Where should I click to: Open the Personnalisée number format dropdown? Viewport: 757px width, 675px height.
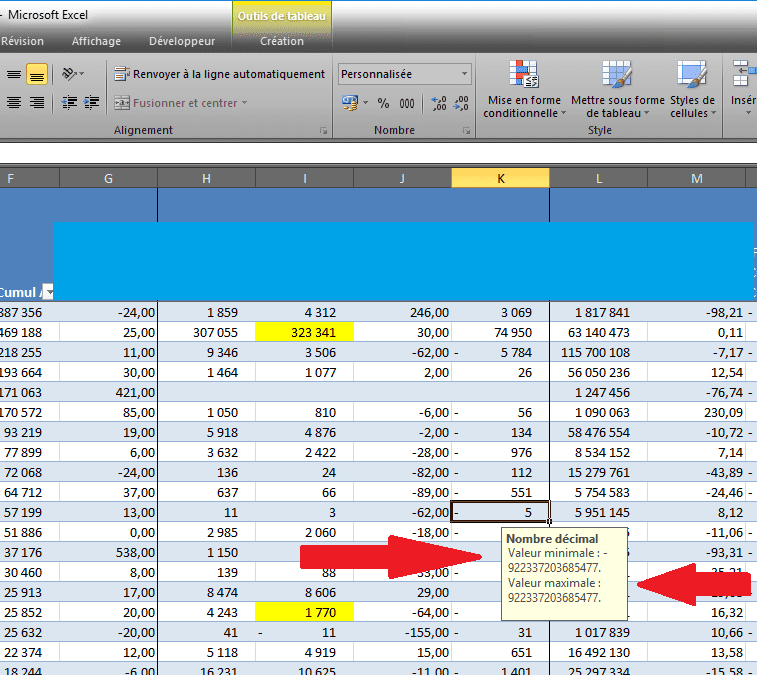click(x=465, y=74)
